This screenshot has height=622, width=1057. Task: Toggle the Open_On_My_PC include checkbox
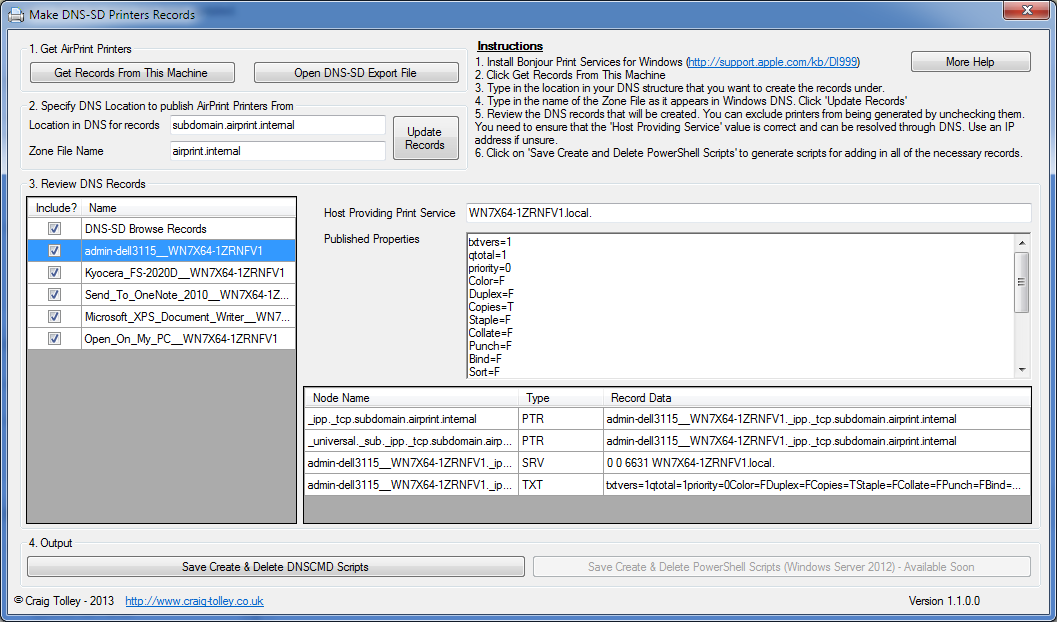(x=55, y=338)
